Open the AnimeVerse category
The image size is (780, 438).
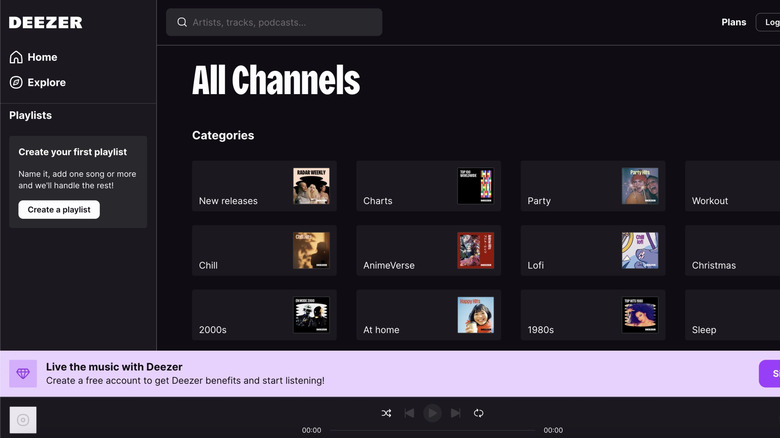click(428, 250)
